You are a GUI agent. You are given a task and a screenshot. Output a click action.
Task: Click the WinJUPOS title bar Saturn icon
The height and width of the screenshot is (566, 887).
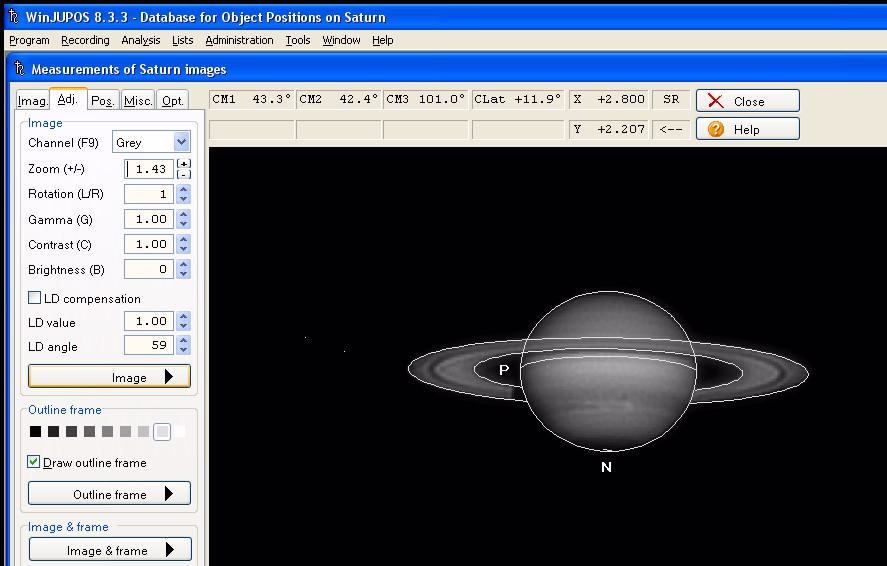point(12,17)
